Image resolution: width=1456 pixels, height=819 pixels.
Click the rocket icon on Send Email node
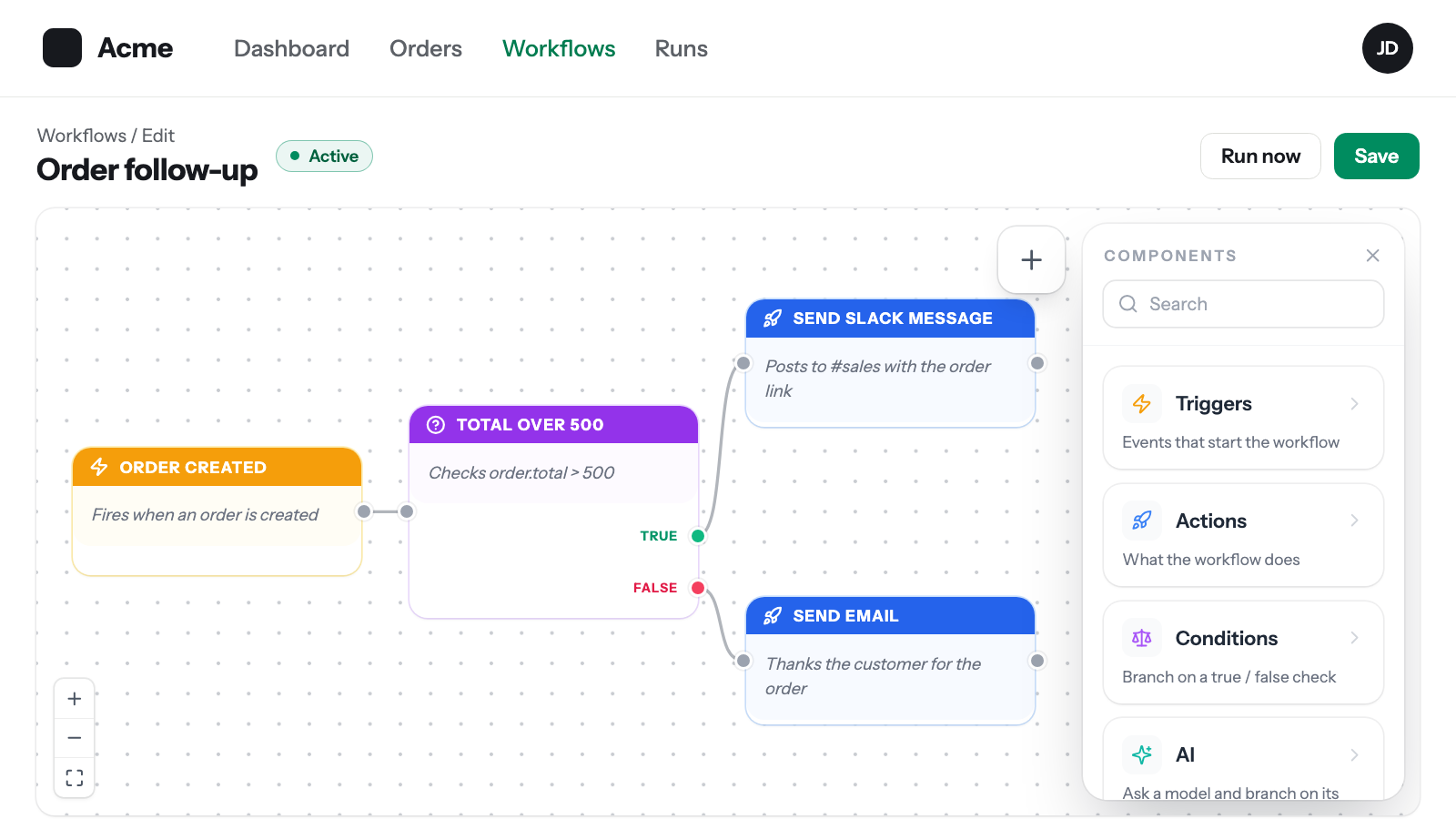(x=773, y=616)
